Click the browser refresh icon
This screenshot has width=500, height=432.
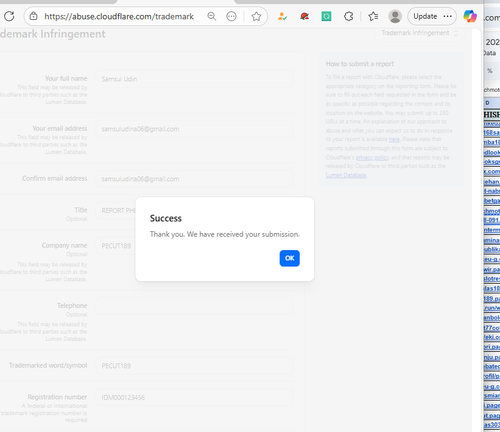tap(9, 16)
